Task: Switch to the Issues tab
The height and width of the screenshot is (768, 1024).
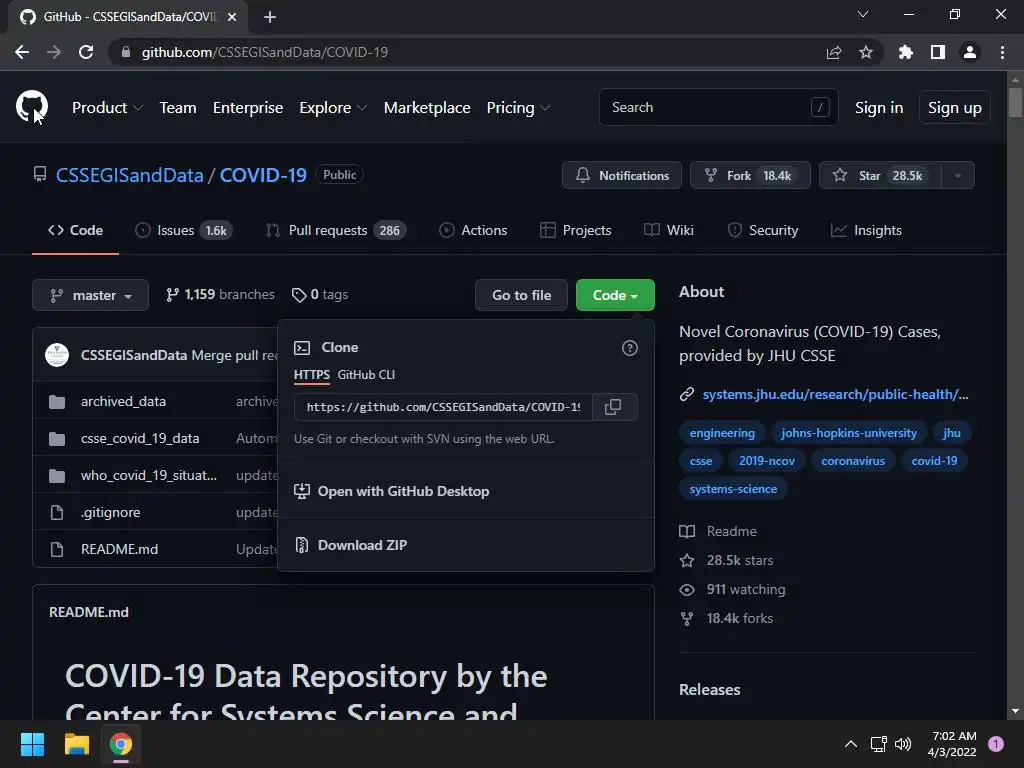Action: (x=184, y=231)
